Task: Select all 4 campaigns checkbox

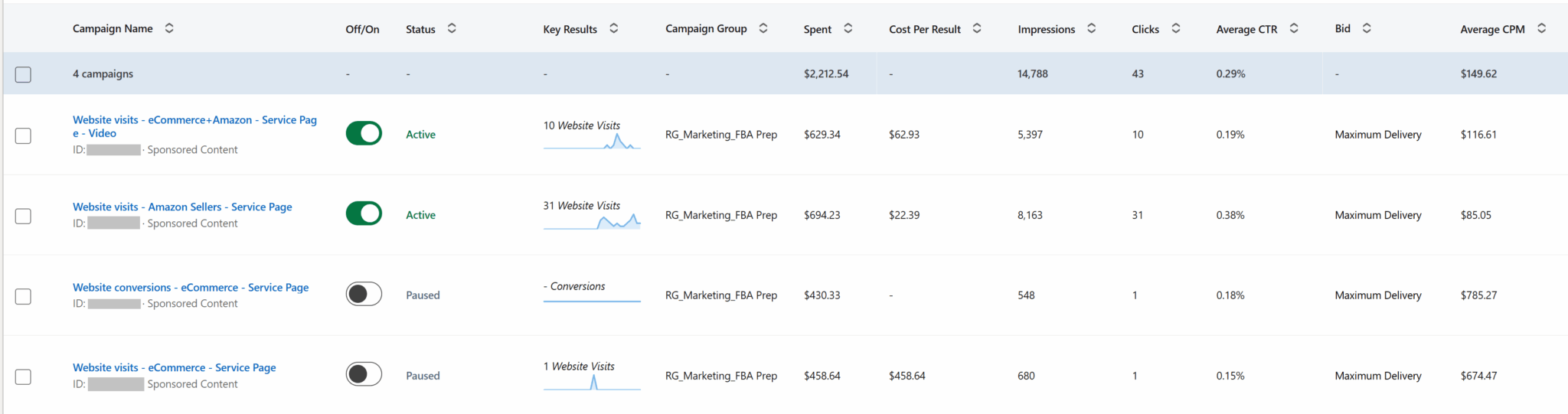Action: (24, 74)
